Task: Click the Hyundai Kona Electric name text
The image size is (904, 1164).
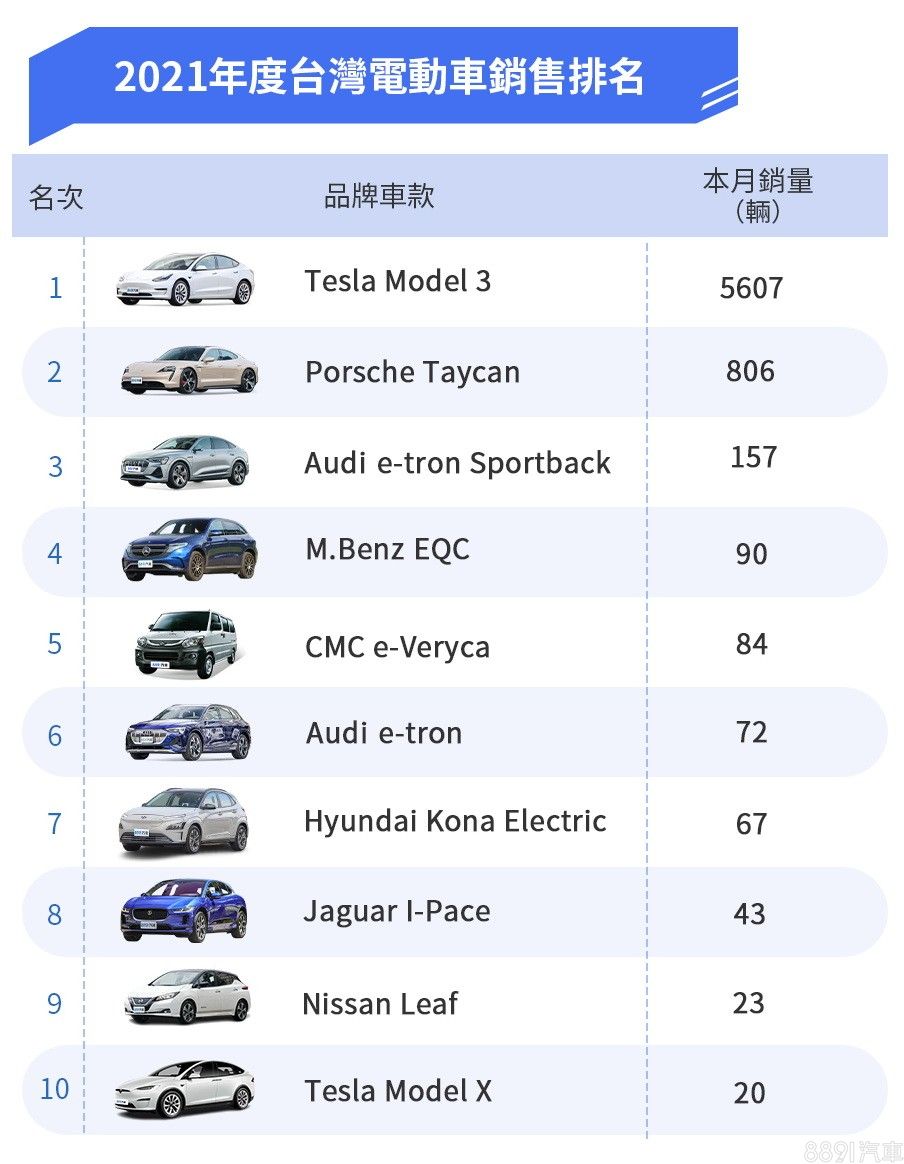Action: click(455, 821)
